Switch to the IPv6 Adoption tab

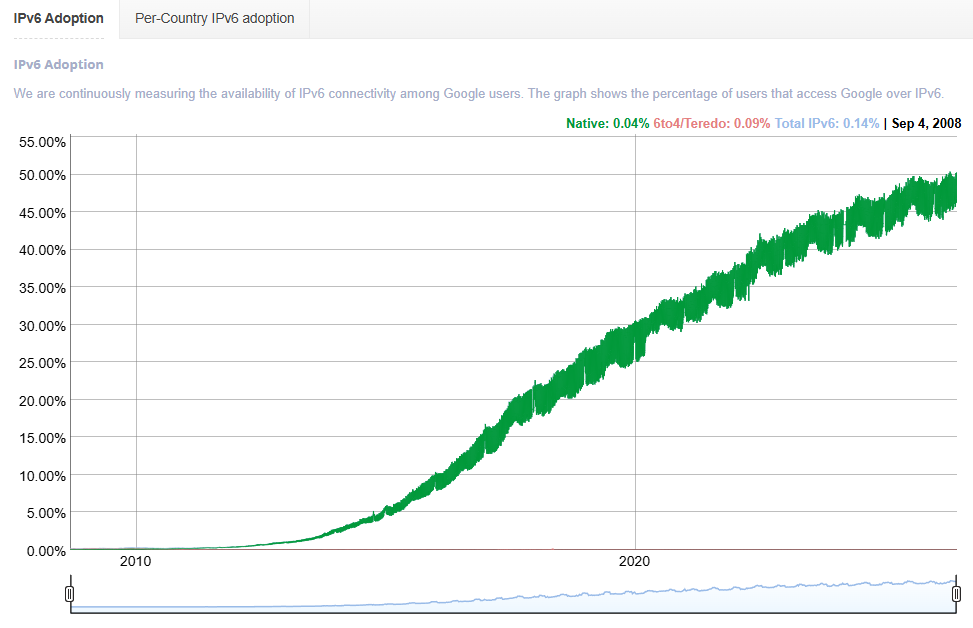click(x=59, y=19)
